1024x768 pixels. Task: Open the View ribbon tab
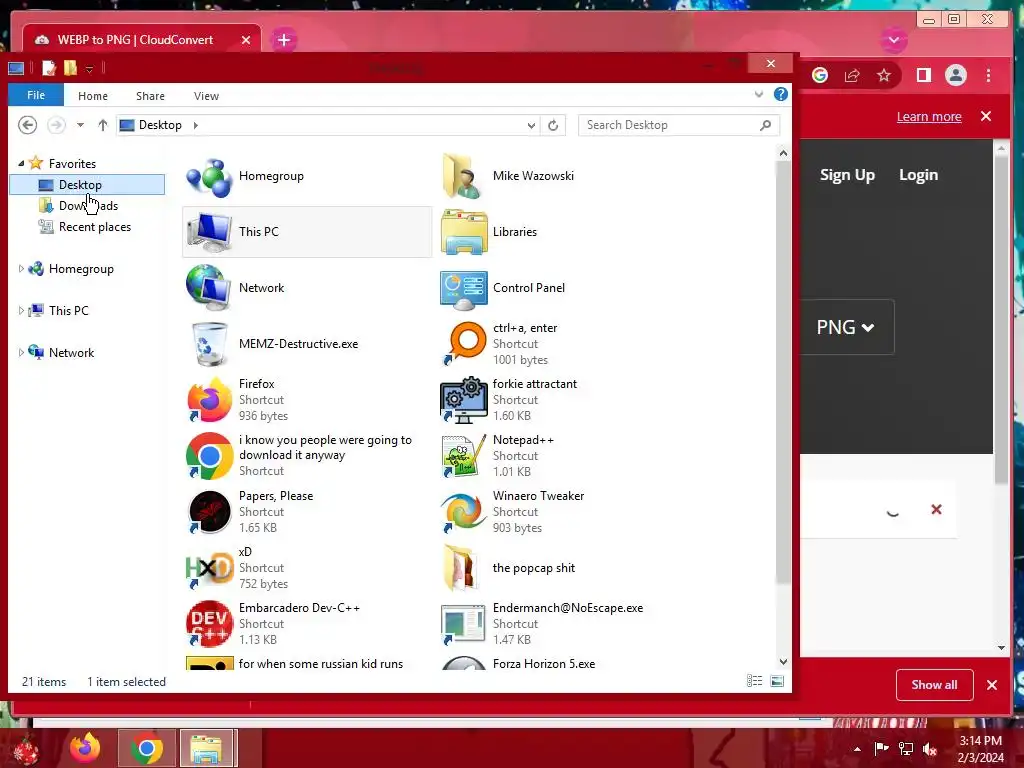206,96
